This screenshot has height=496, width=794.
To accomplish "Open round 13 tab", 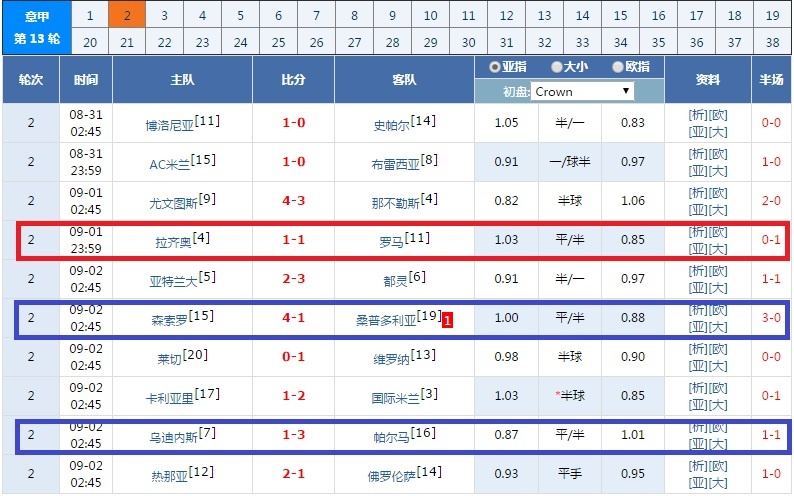I will [544, 15].
